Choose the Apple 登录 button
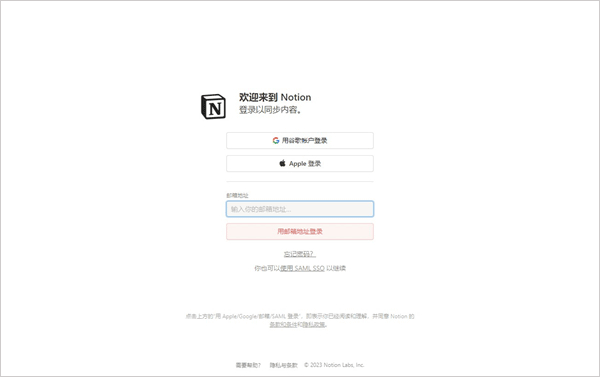The height and width of the screenshot is (377, 600). 300,163
